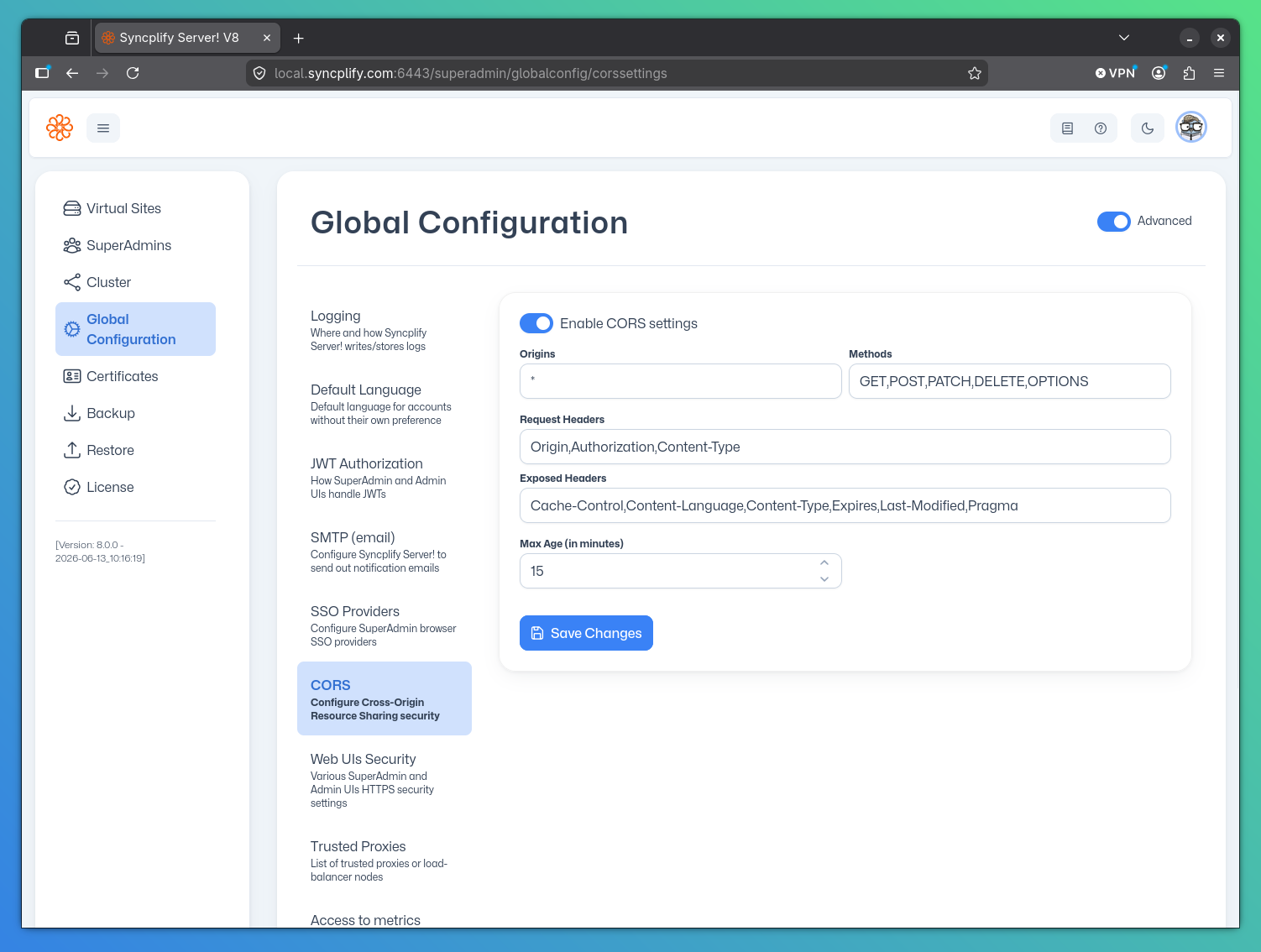Click the Exposed Headers input field

coord(845,505)
